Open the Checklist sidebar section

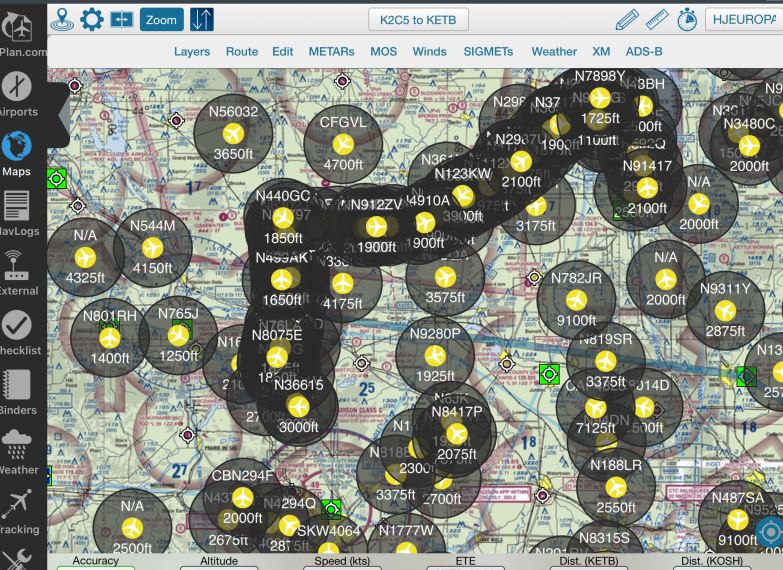[x=18, y=332]
